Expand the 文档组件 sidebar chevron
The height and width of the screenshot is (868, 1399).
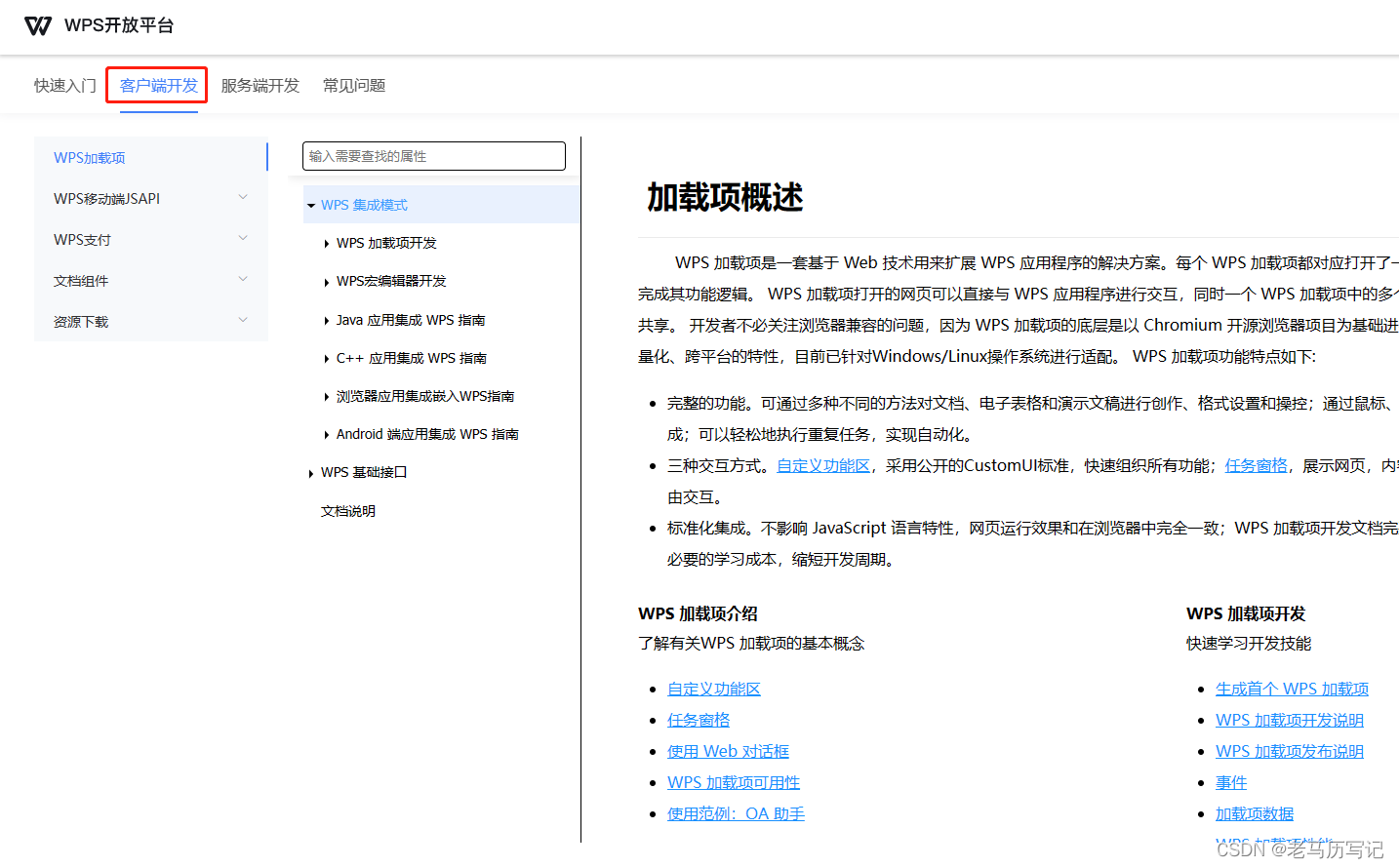click(x=243, y=279)
